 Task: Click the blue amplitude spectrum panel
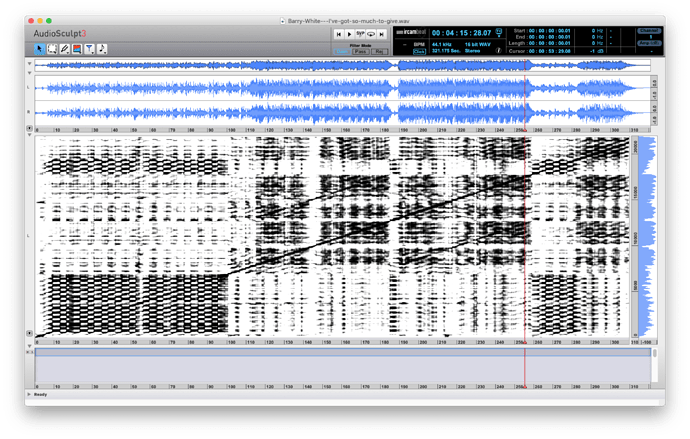coord(647,238)
